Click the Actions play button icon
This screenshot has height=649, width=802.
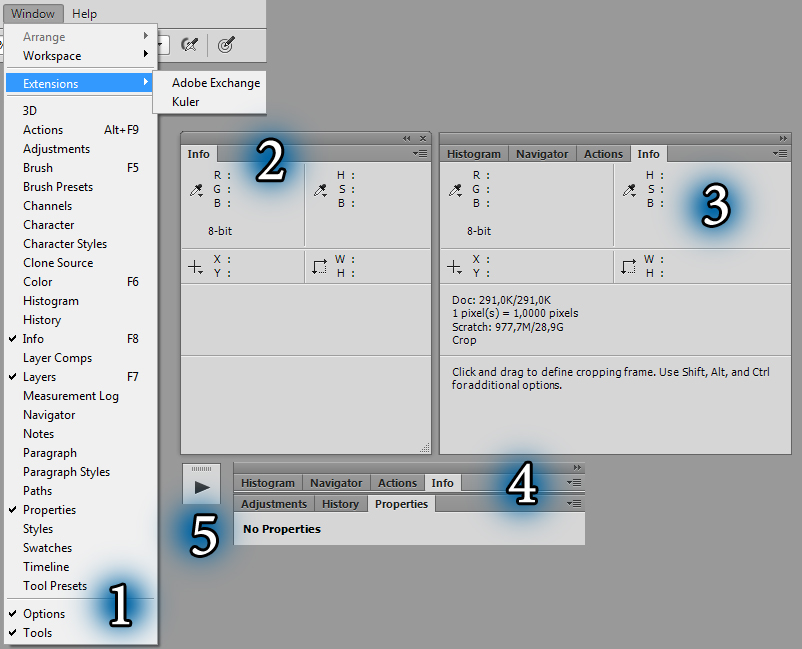202,487
